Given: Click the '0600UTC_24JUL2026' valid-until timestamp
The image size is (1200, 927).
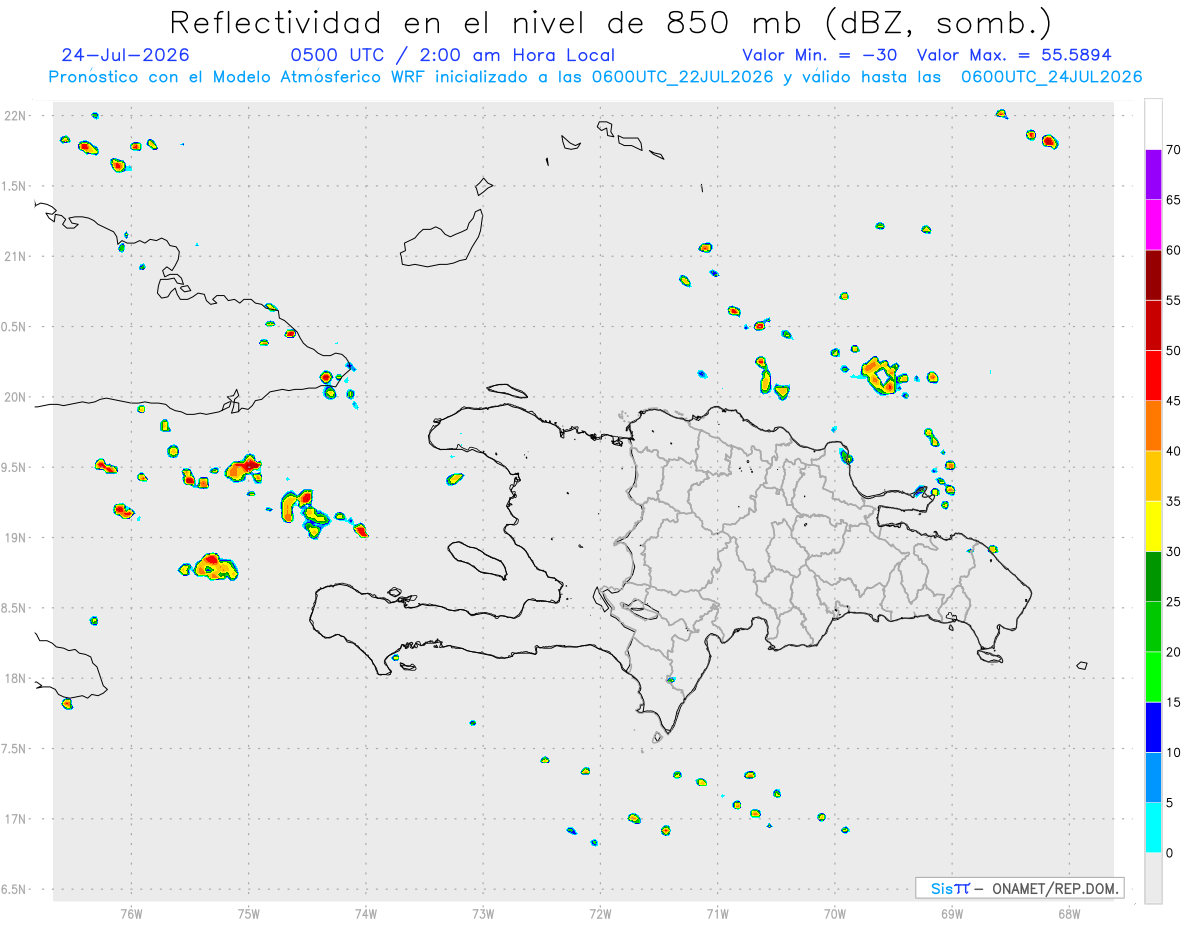Looking at the screenshot, I should (x=1051, y=77).
